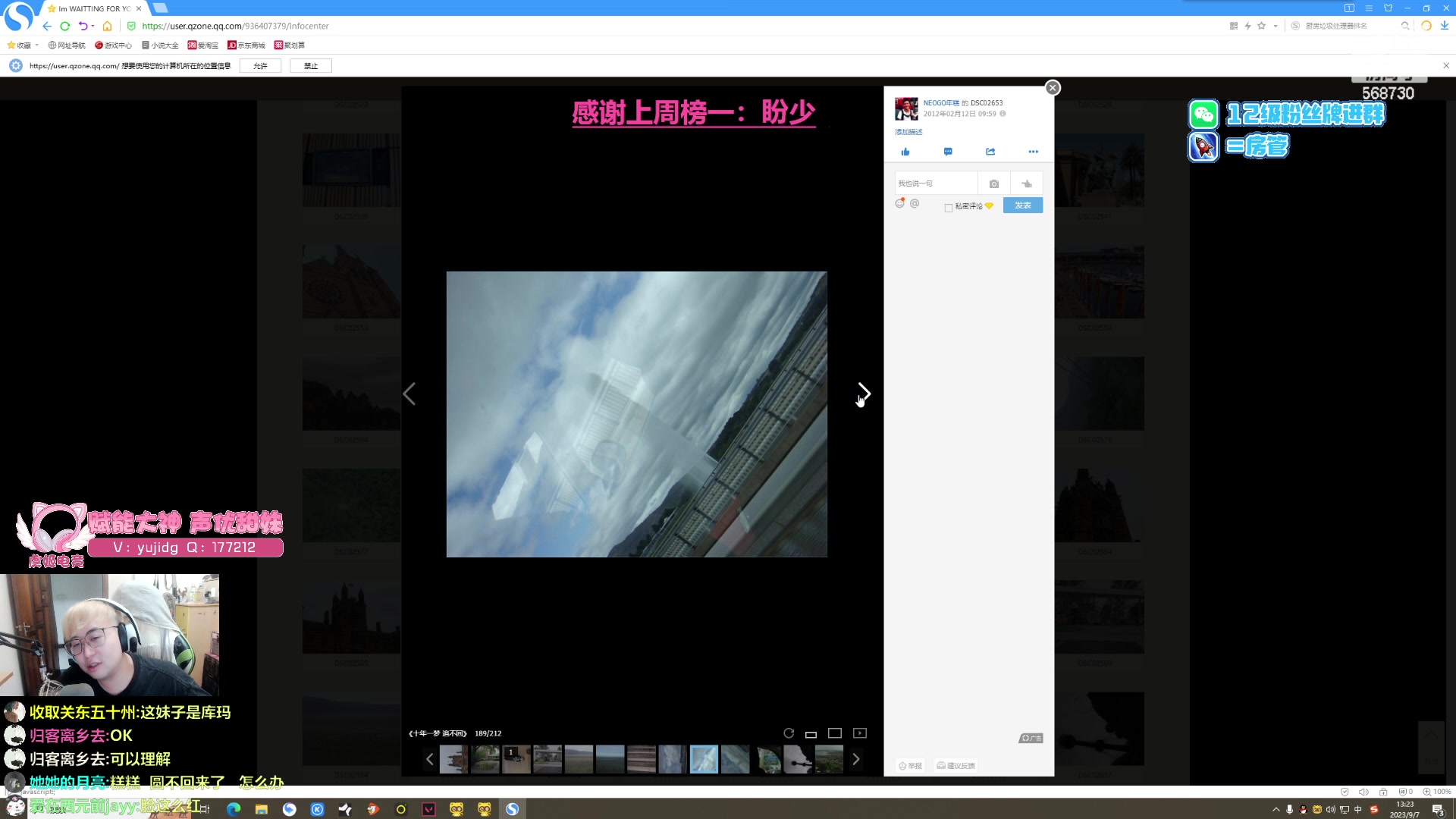Like the photo with thumbs-up icon
This screenshot has height=819, width=1456.
tap(905, 152)
